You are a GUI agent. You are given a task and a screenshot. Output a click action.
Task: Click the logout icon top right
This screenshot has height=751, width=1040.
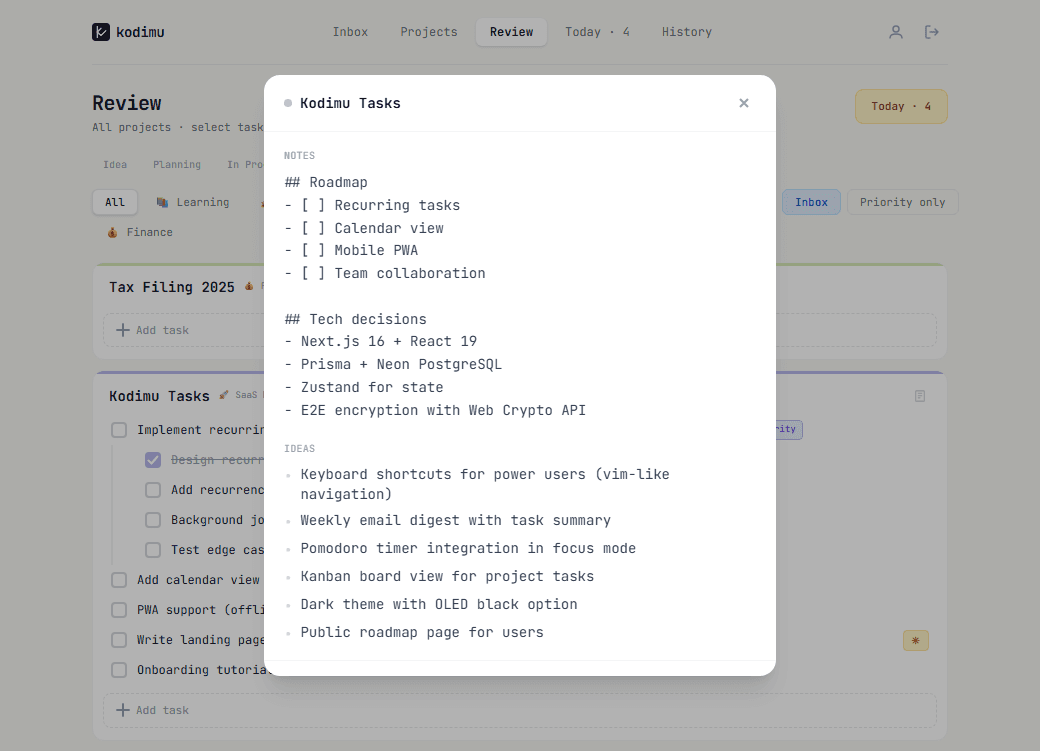tap(932, 31)
